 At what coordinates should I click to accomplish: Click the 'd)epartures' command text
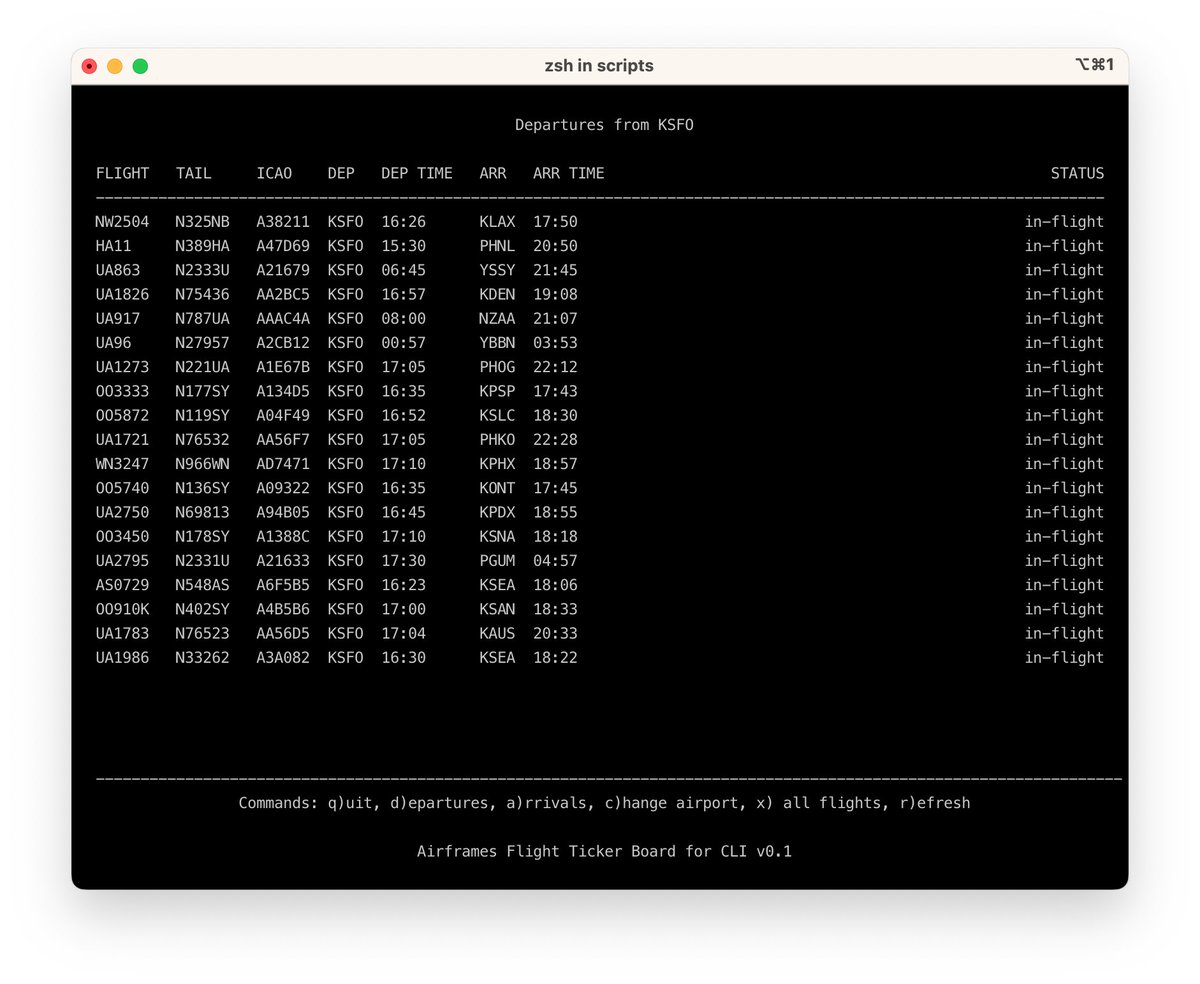[x=439, y=803]
